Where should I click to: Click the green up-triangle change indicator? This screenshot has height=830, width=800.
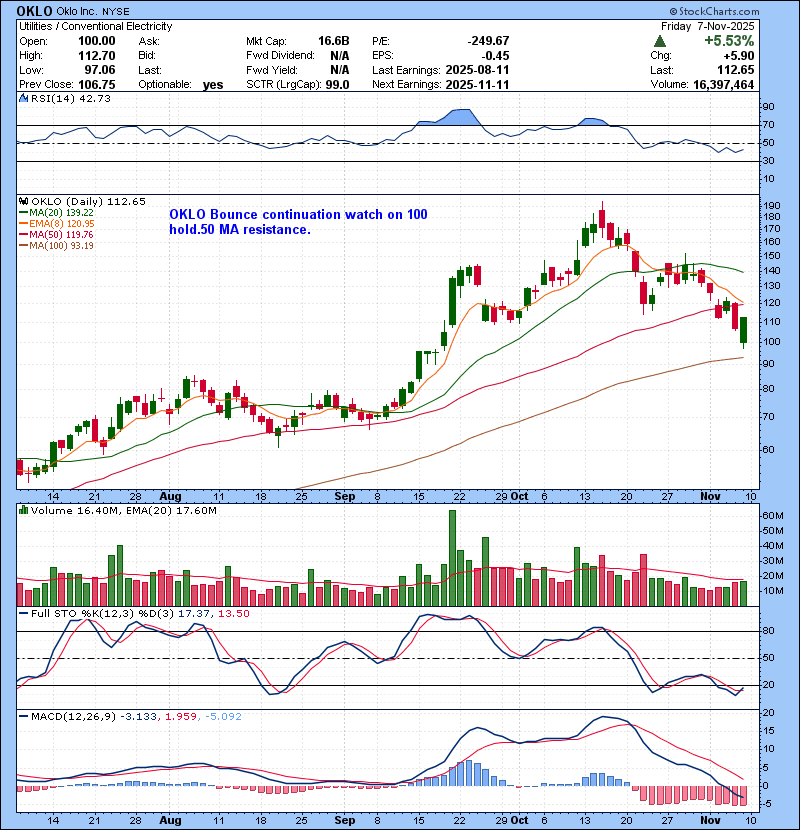point(660,41)
